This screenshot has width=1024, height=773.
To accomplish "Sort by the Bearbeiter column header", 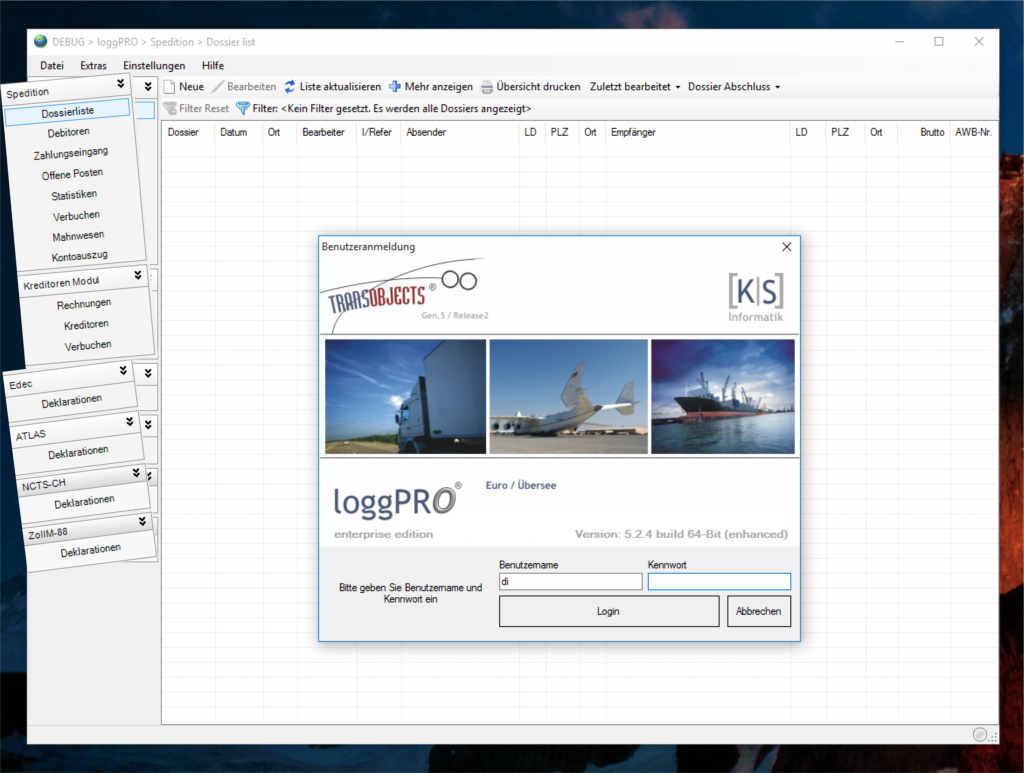I will 323,132.
